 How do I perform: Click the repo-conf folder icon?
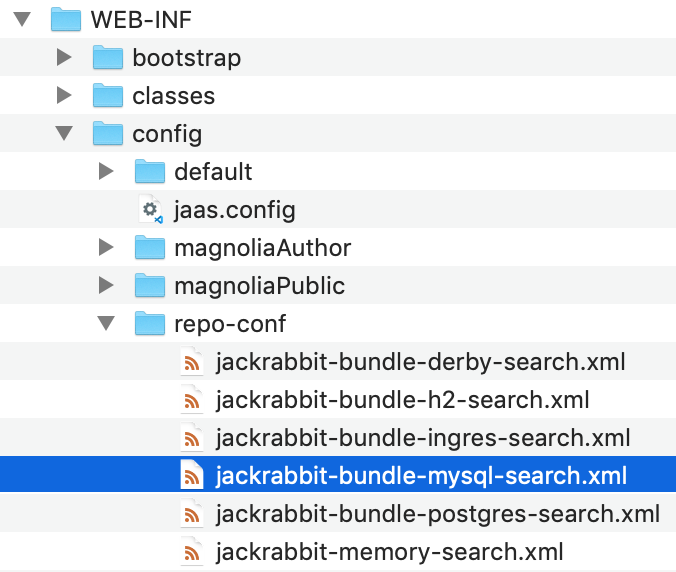point(150,323)
